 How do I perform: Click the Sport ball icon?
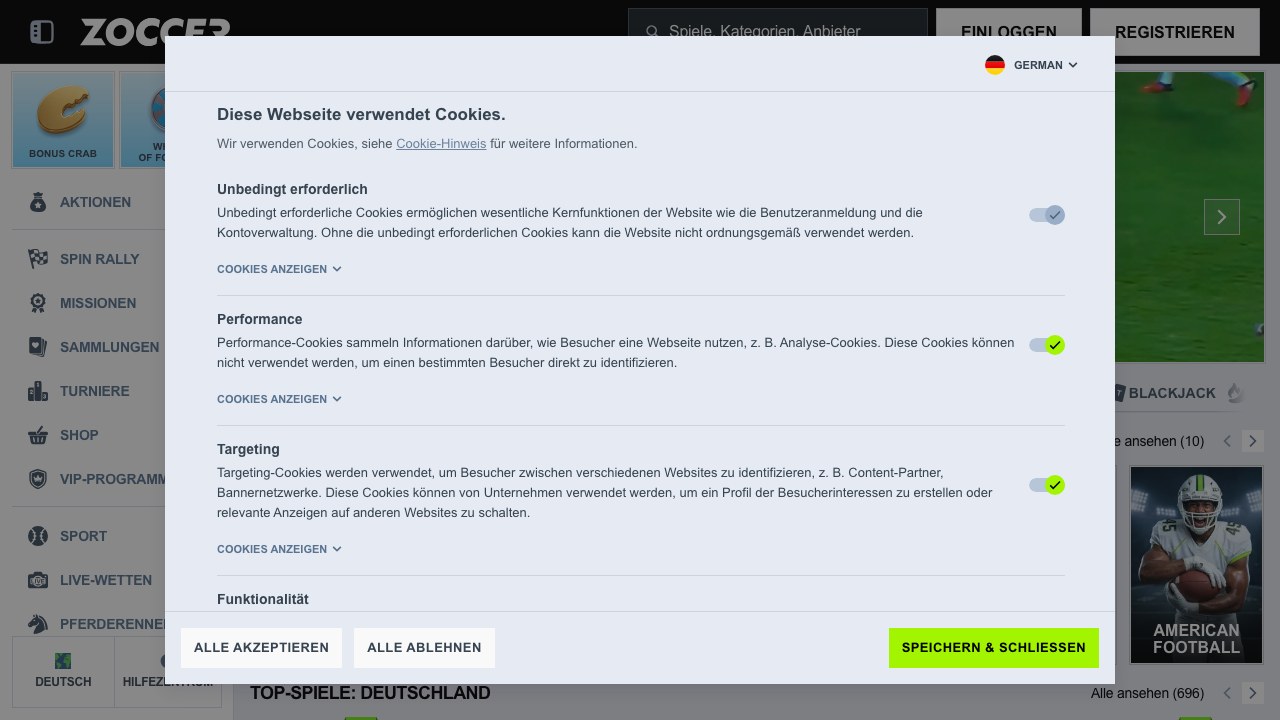(x=38, y=536)
